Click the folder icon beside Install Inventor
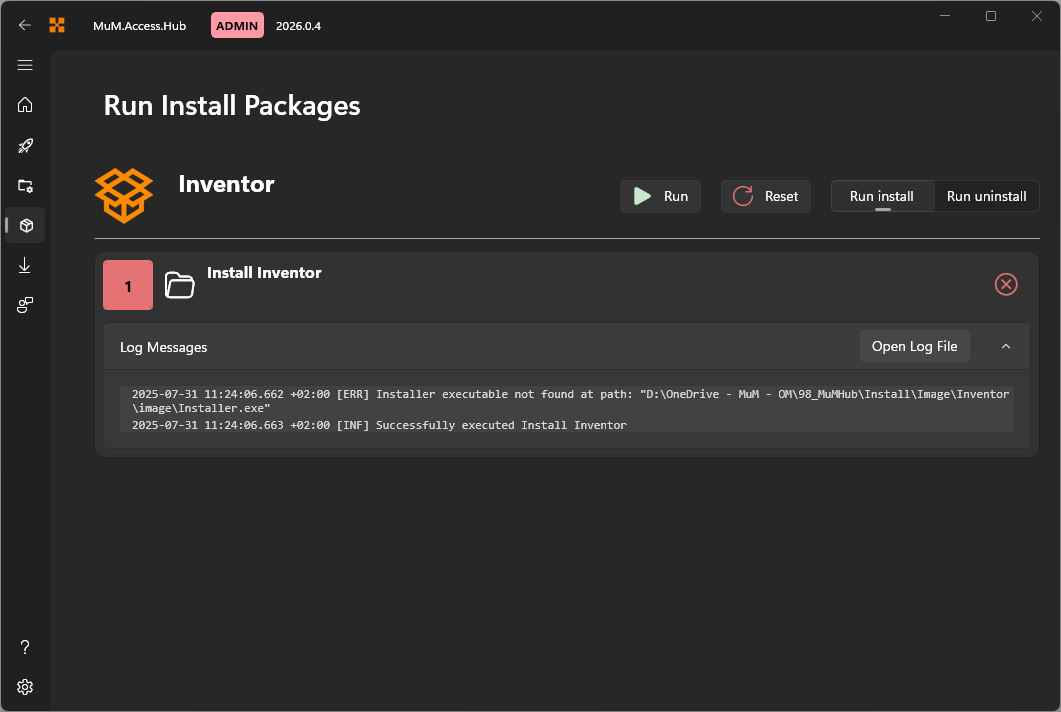The image size is (1061, 712). tap(179, 285)
